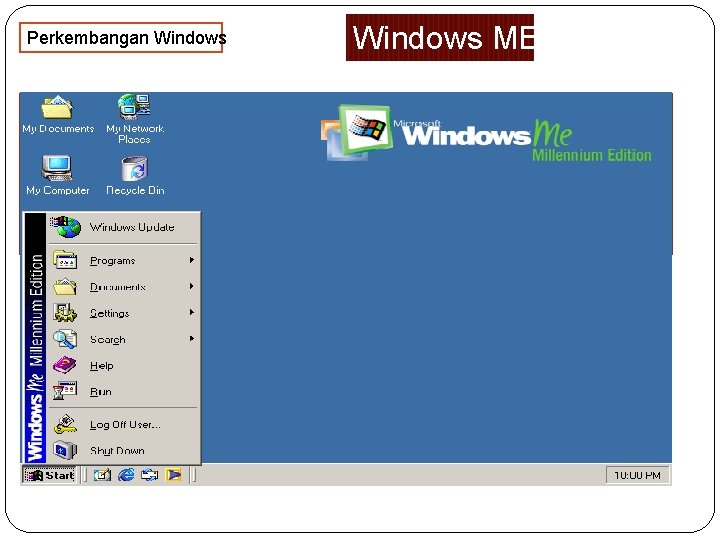
Task: Open the Settings menu entry
Action: point(124,313)
